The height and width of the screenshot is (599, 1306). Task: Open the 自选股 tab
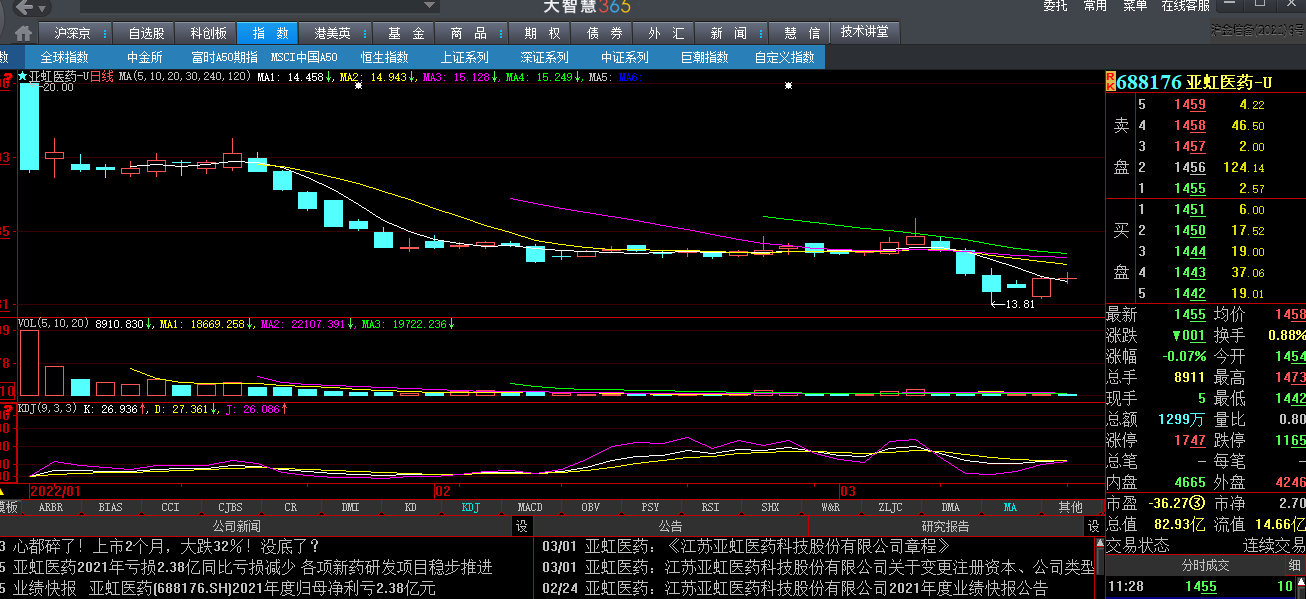click(x=146, y=33)
